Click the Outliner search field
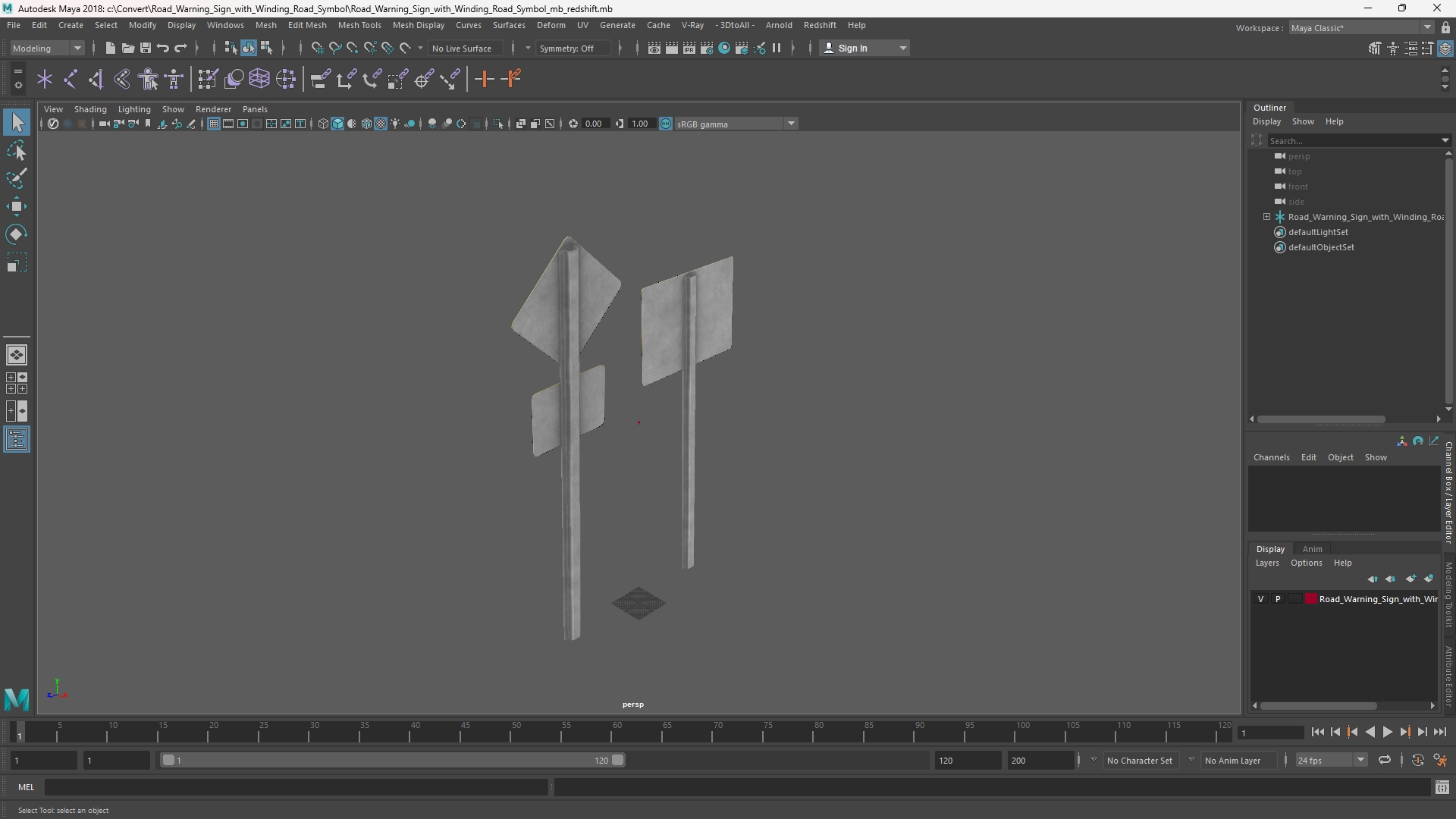The width and height of the screenshot is (1456, 819). [x=1354, y=140]
